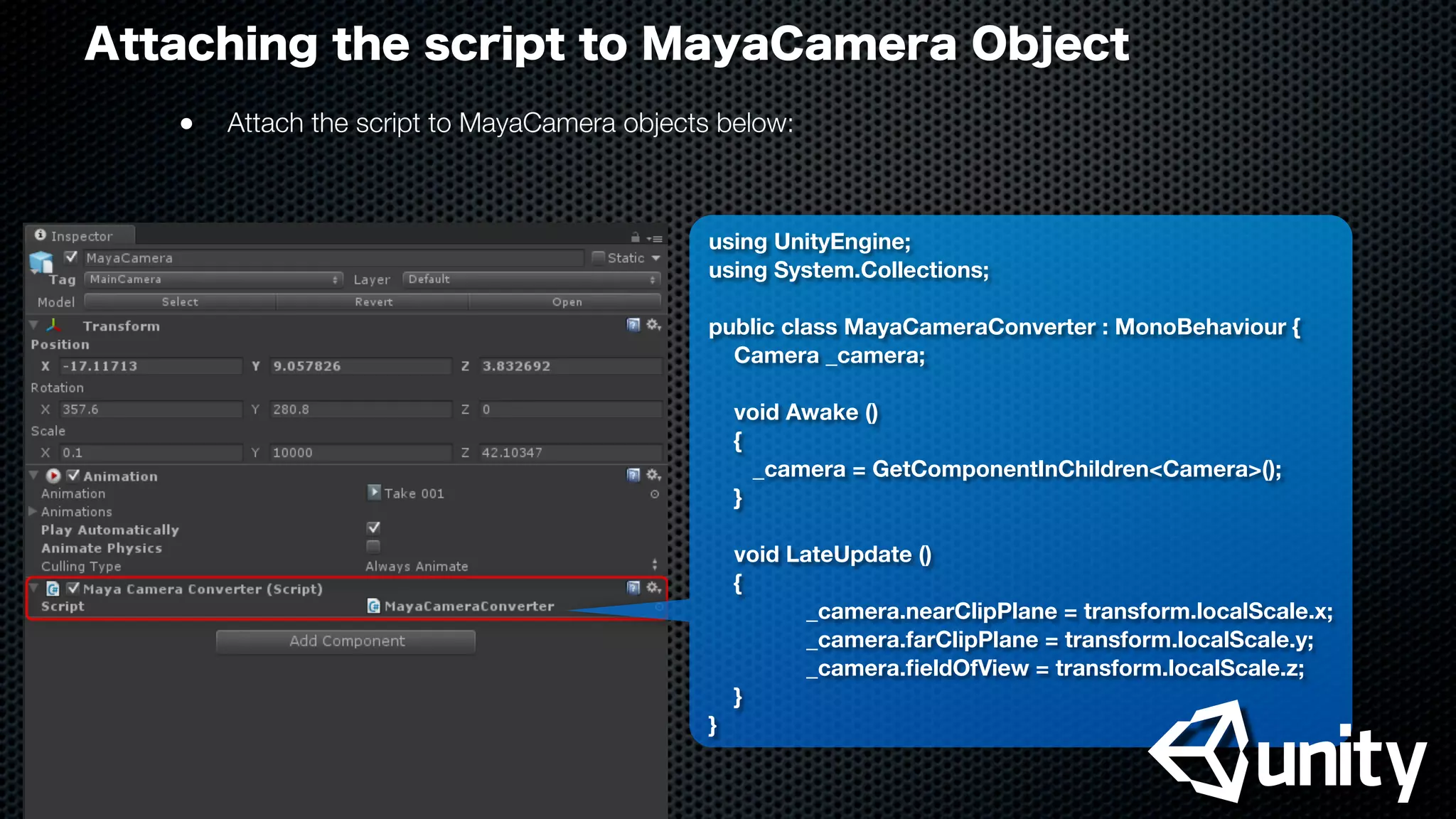The width and height of the screenshot is (1456, 819).
Task: Click the Position Z field 3.832692
Action: [x=570, y=366]
